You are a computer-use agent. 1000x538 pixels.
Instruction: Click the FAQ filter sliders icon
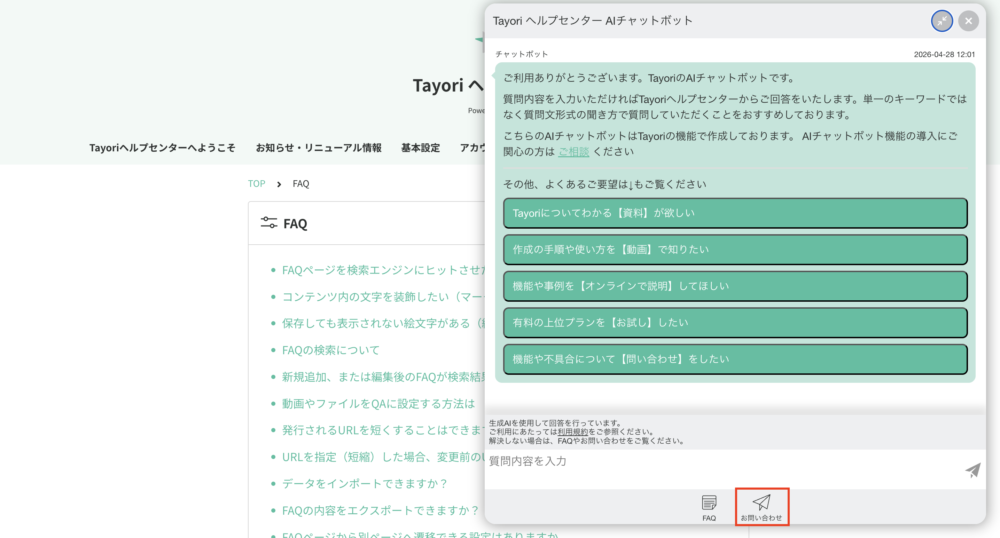[268, 222]
